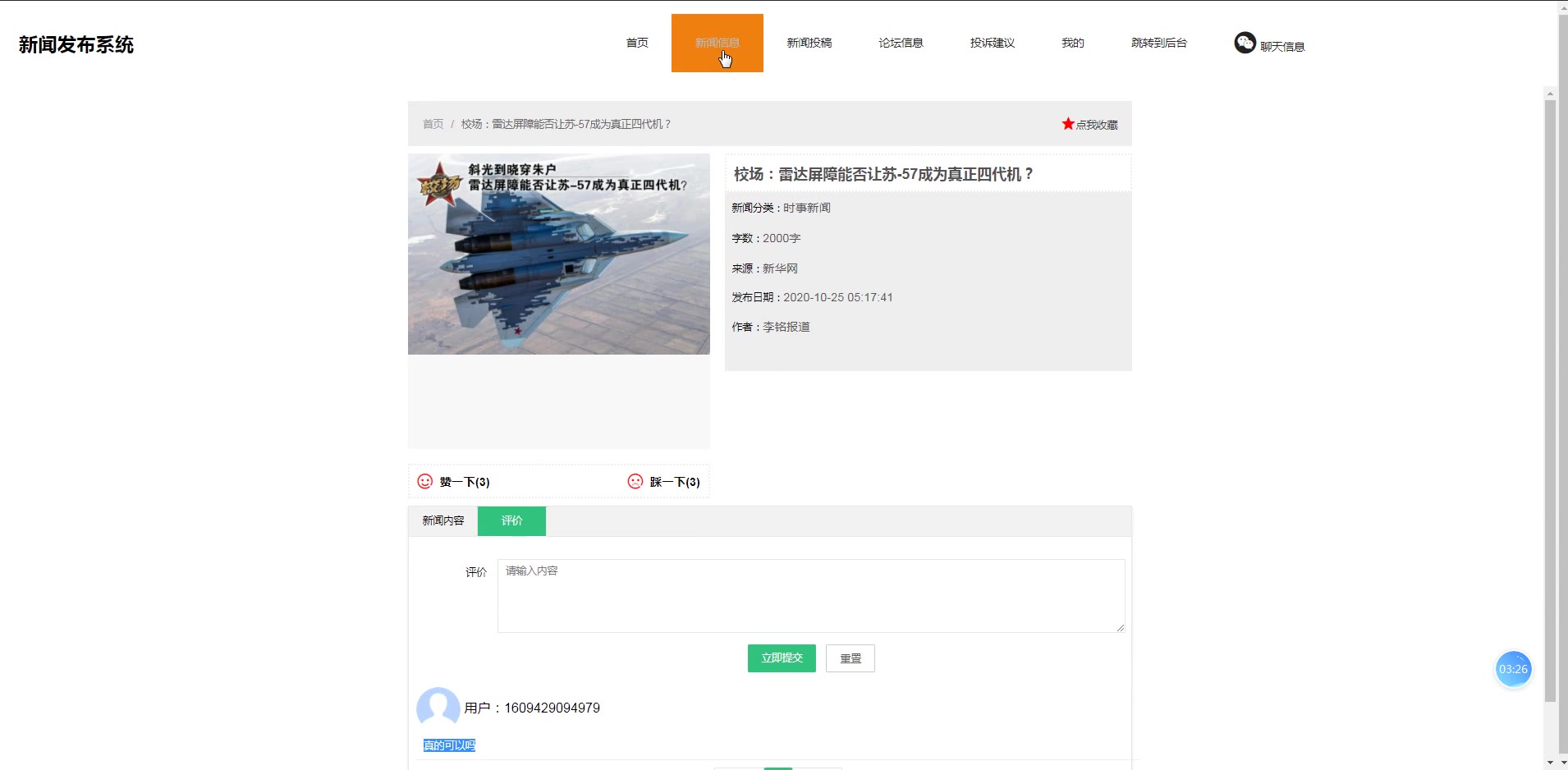Open 我的 navigation item
The image size is (1568, 770).
point(1073,43)
